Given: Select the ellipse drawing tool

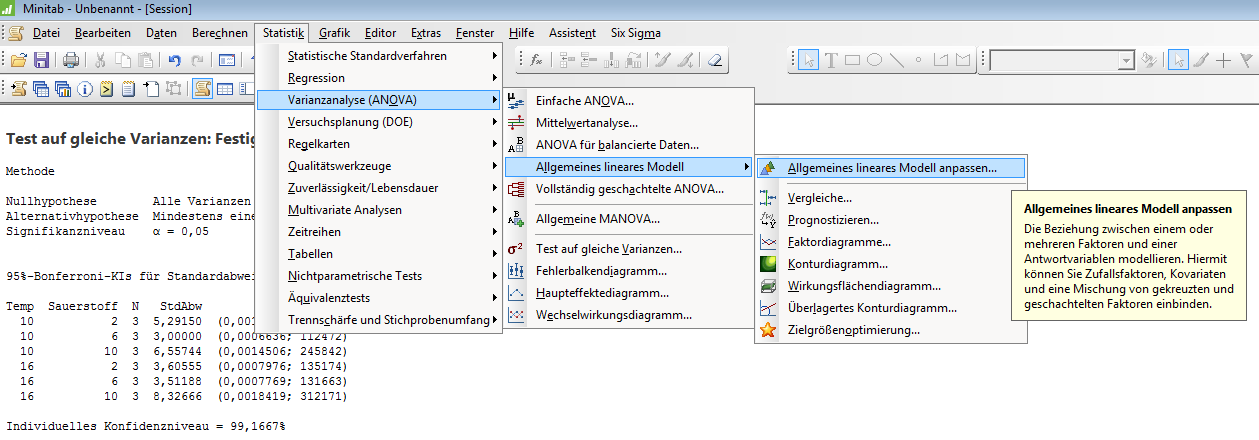Looking at the screenshot, I should pos(875,60).
